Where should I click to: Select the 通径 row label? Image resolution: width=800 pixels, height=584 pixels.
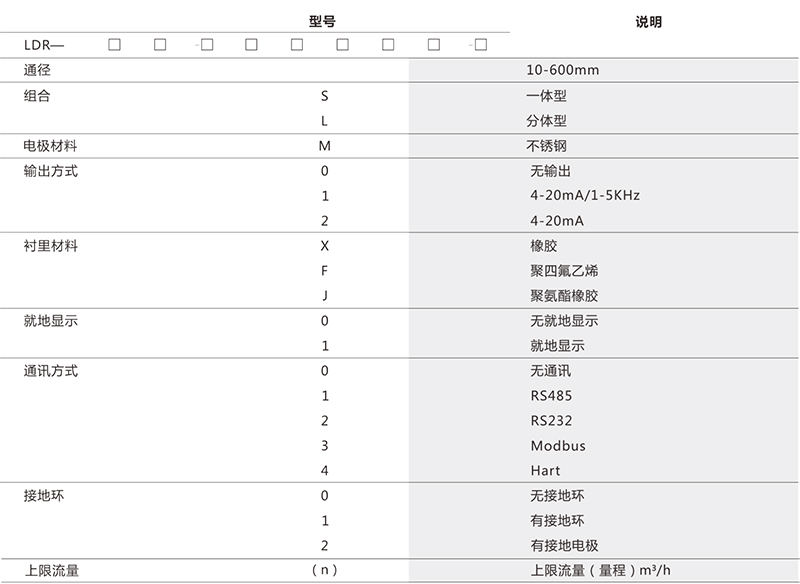37,70
